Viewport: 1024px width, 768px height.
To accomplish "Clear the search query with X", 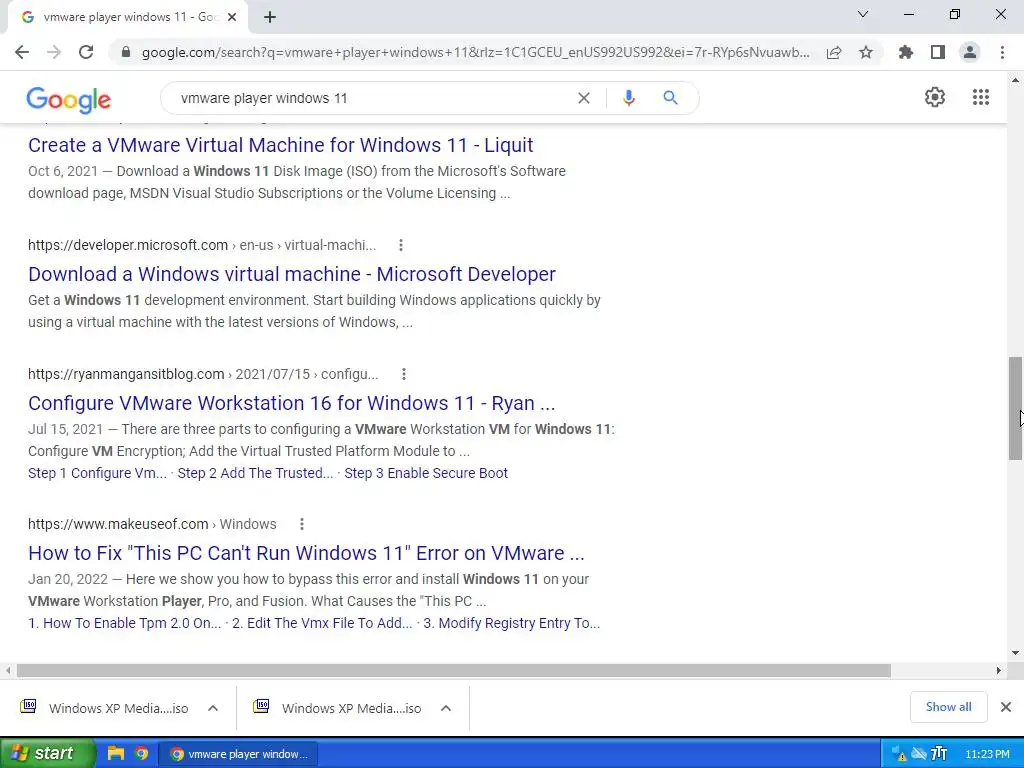I will [x=584, y=98].
